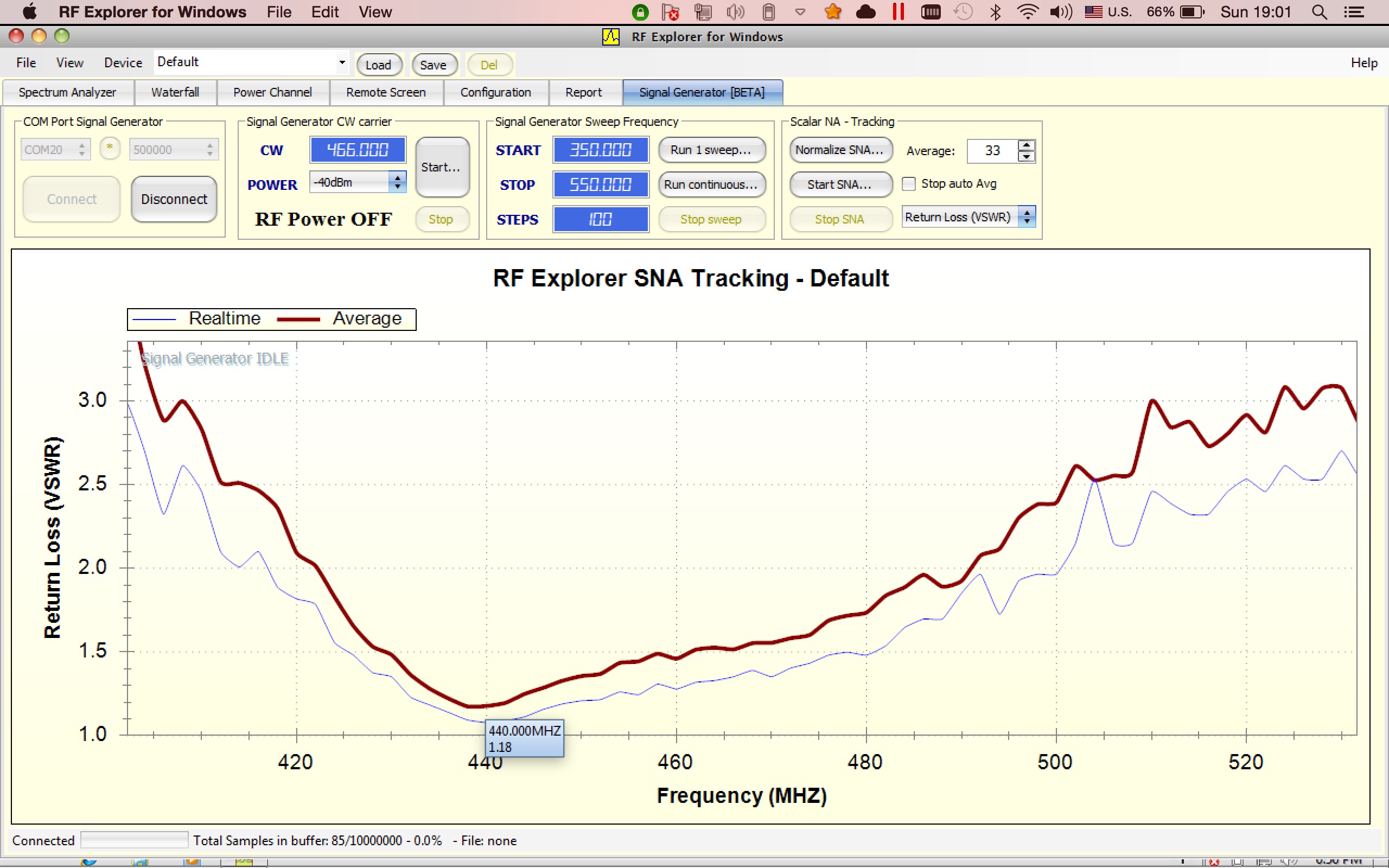Click Run 1 sweep button

point(711,150)
